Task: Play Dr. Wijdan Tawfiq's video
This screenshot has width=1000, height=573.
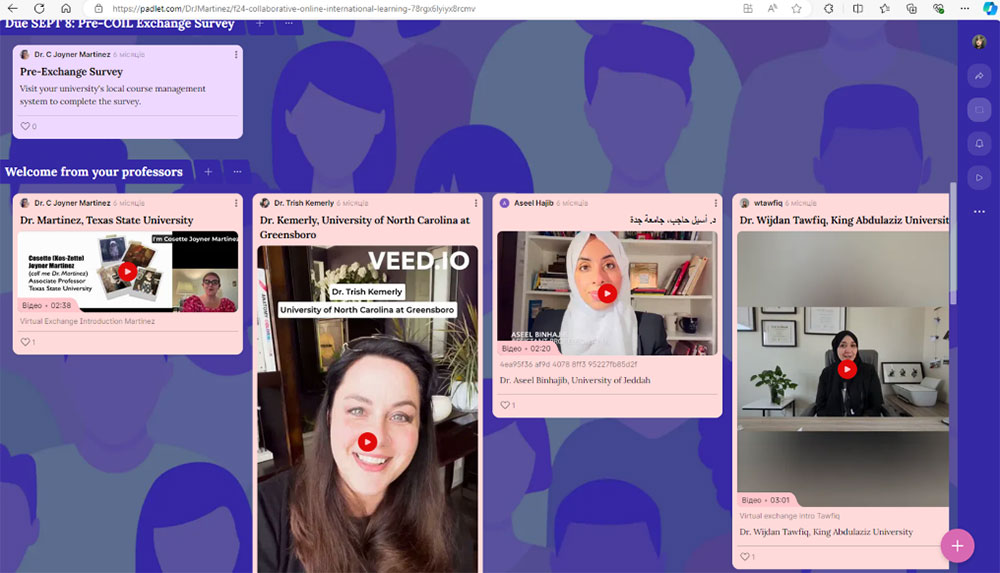Action: 847,369
